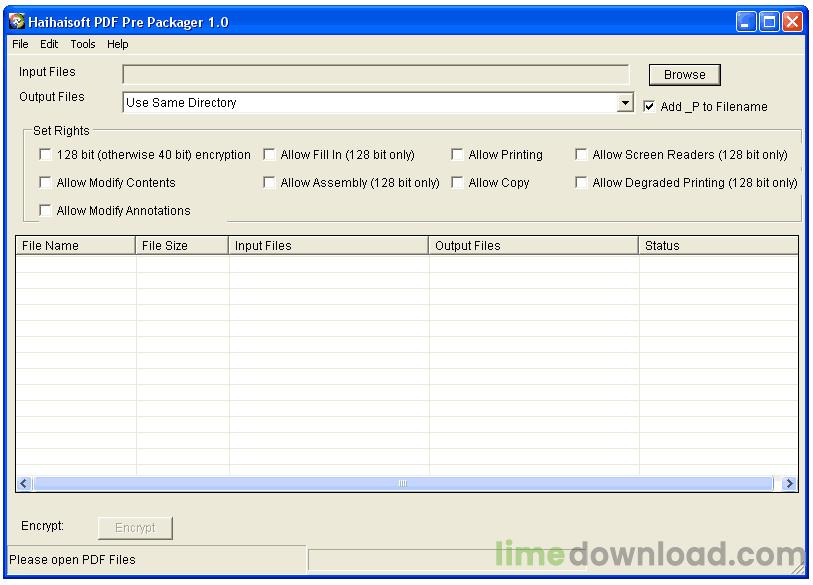Expand the Output Files dropdown arrow

626,103
